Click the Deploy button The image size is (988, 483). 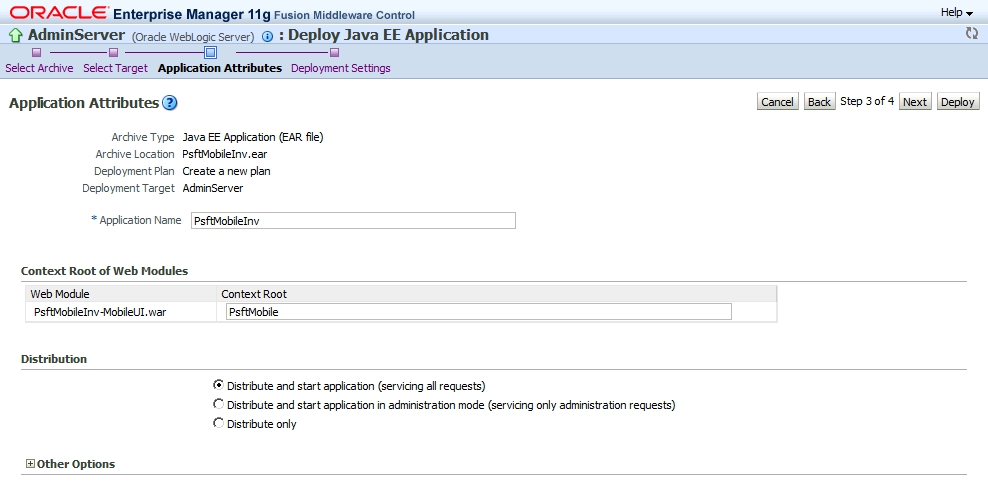tap(958, 101)
